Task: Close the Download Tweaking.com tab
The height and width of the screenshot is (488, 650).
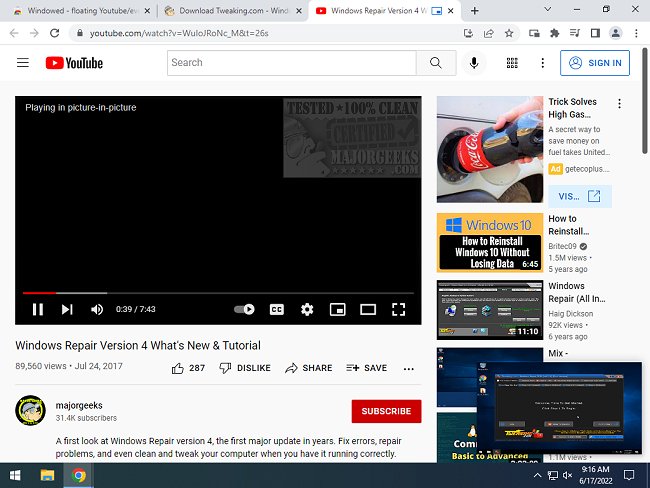Action: [298, 11]
